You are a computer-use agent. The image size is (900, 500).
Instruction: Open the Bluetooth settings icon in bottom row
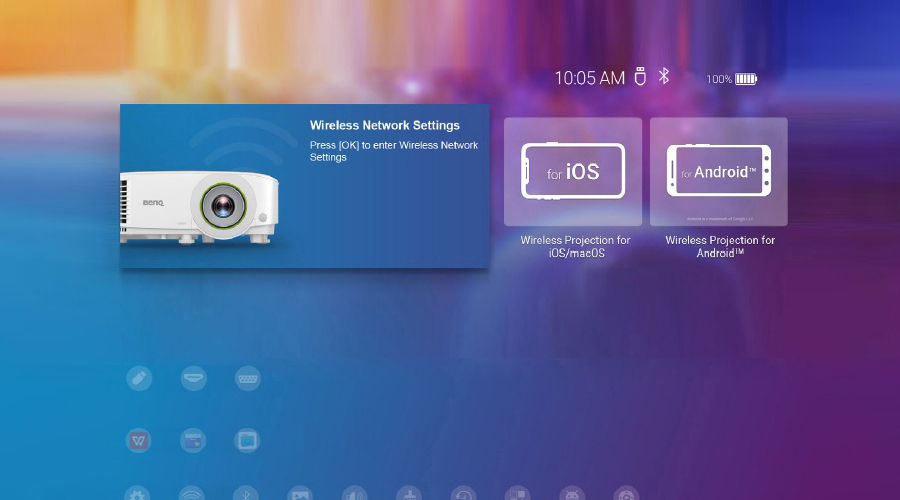tap(246, 494)
